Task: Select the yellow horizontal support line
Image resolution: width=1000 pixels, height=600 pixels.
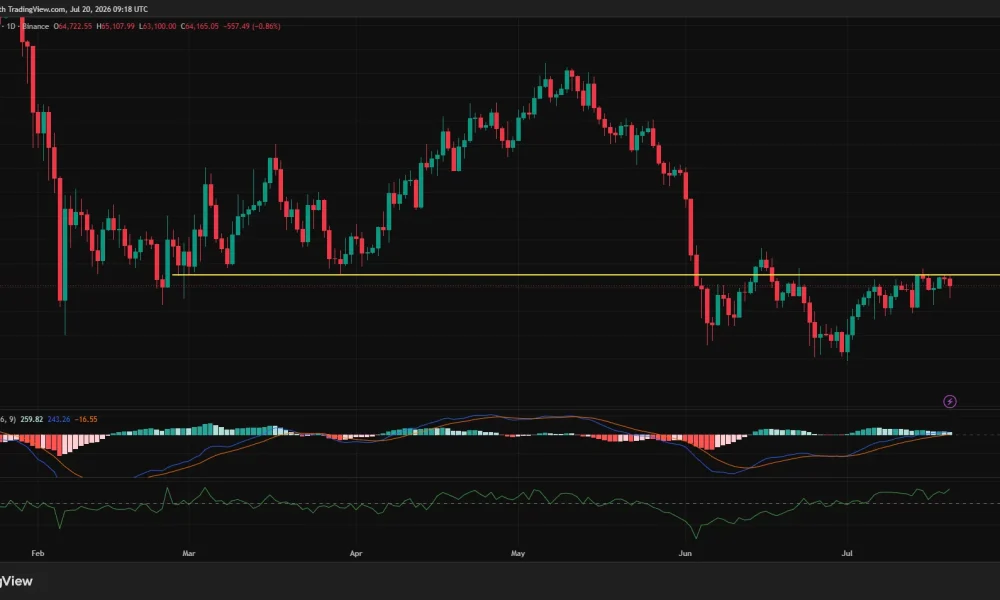Action: click(x=585, y=275)
